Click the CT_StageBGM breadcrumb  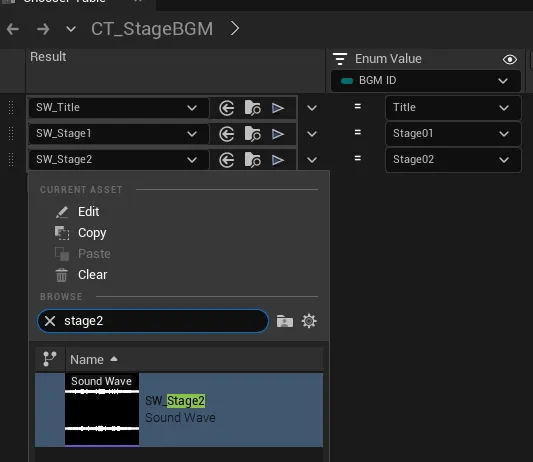[x=152, y=29]
